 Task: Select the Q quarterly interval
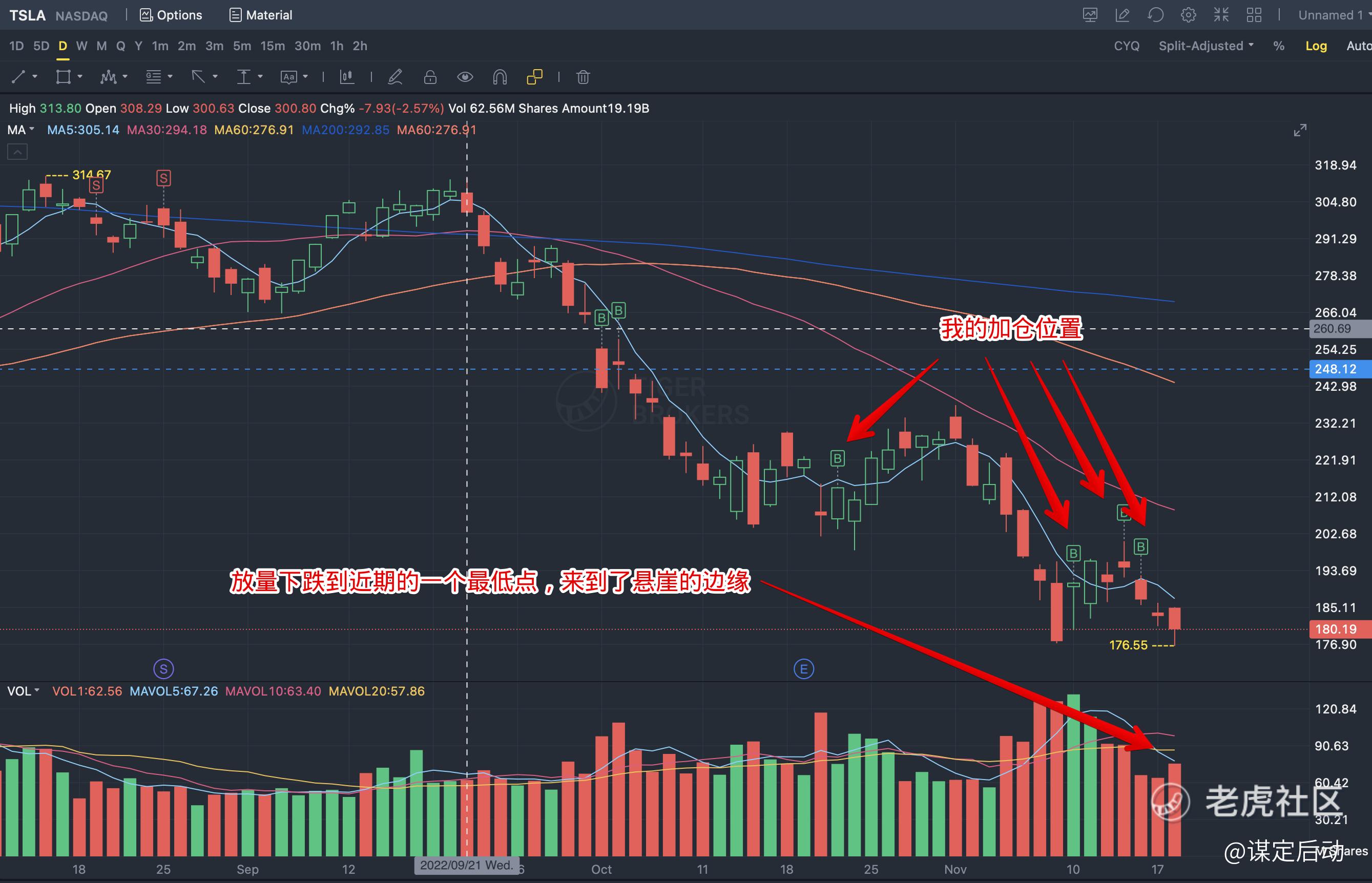click(x=120, y=46)
